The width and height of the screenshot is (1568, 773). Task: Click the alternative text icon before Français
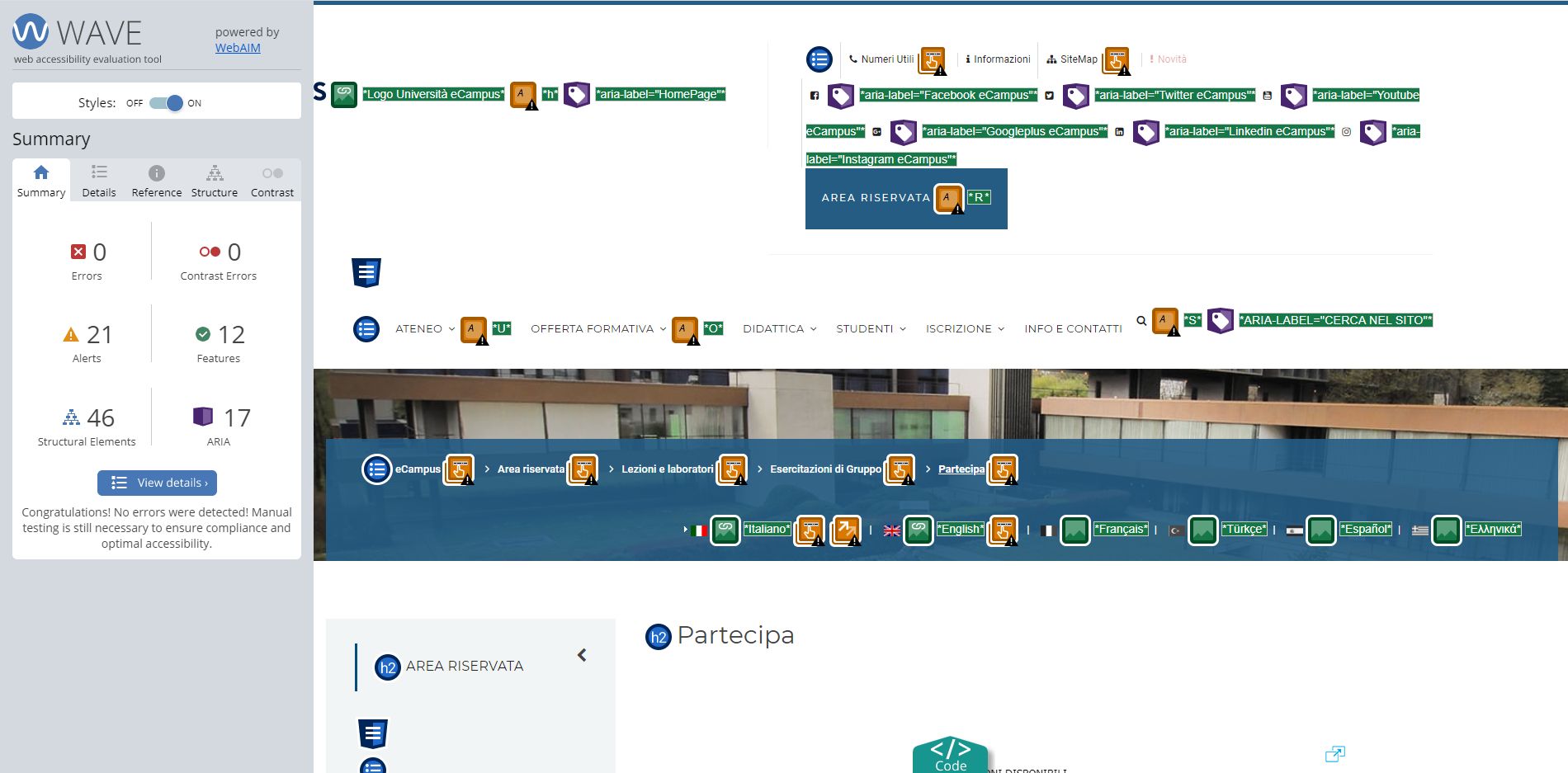click(x=1075, y=530)
